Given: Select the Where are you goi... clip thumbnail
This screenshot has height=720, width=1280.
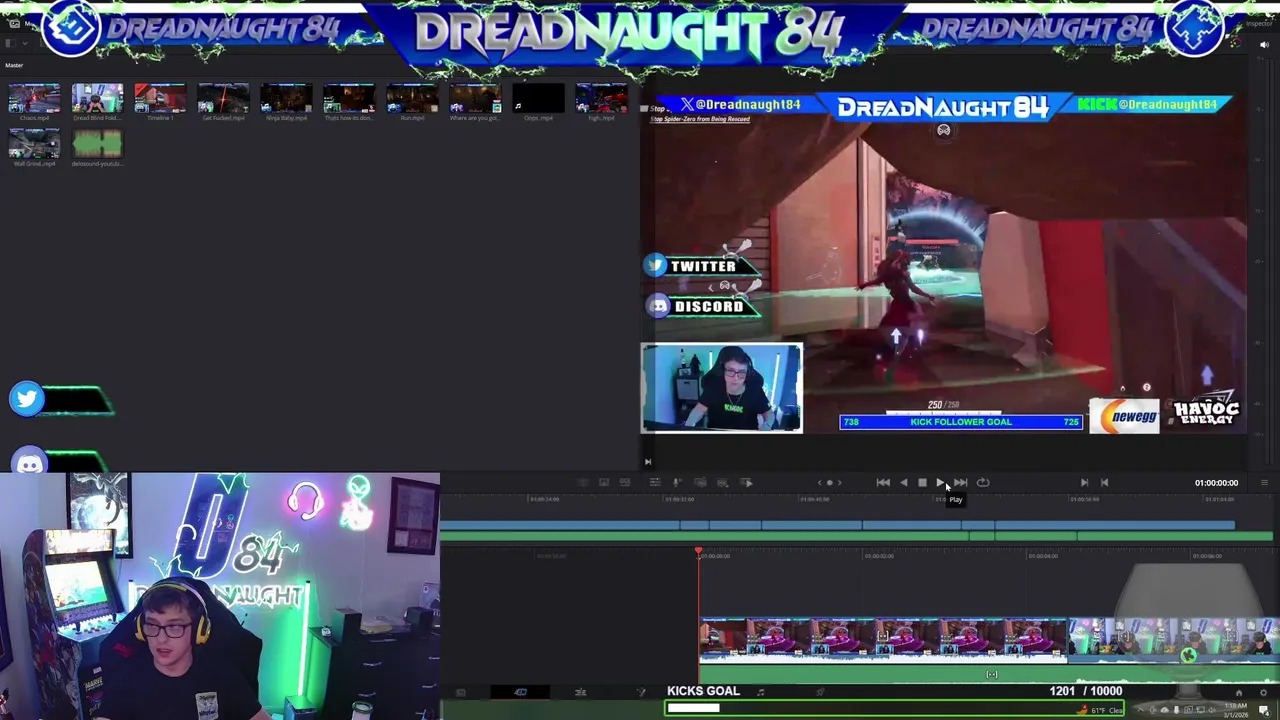Looking at the screenshot, I should tap(475, 99).
